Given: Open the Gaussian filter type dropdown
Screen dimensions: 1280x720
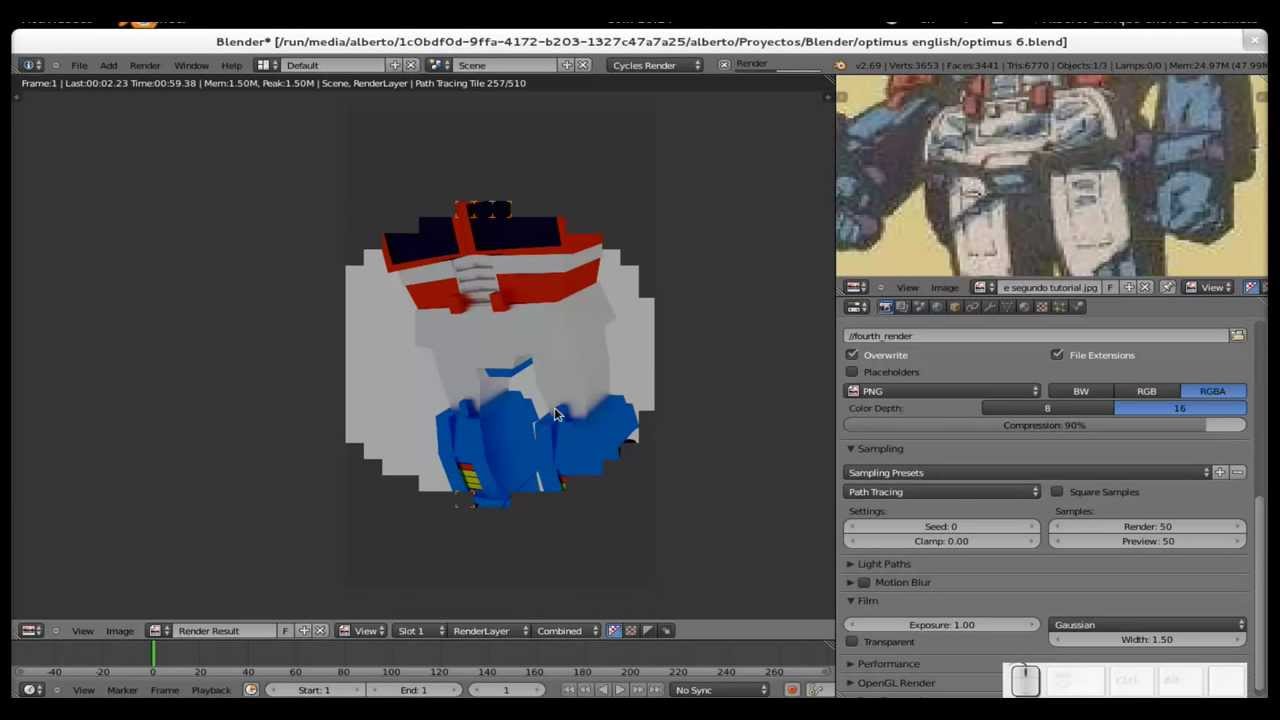Looking at the screenshot, I should tap(1147, 625).
